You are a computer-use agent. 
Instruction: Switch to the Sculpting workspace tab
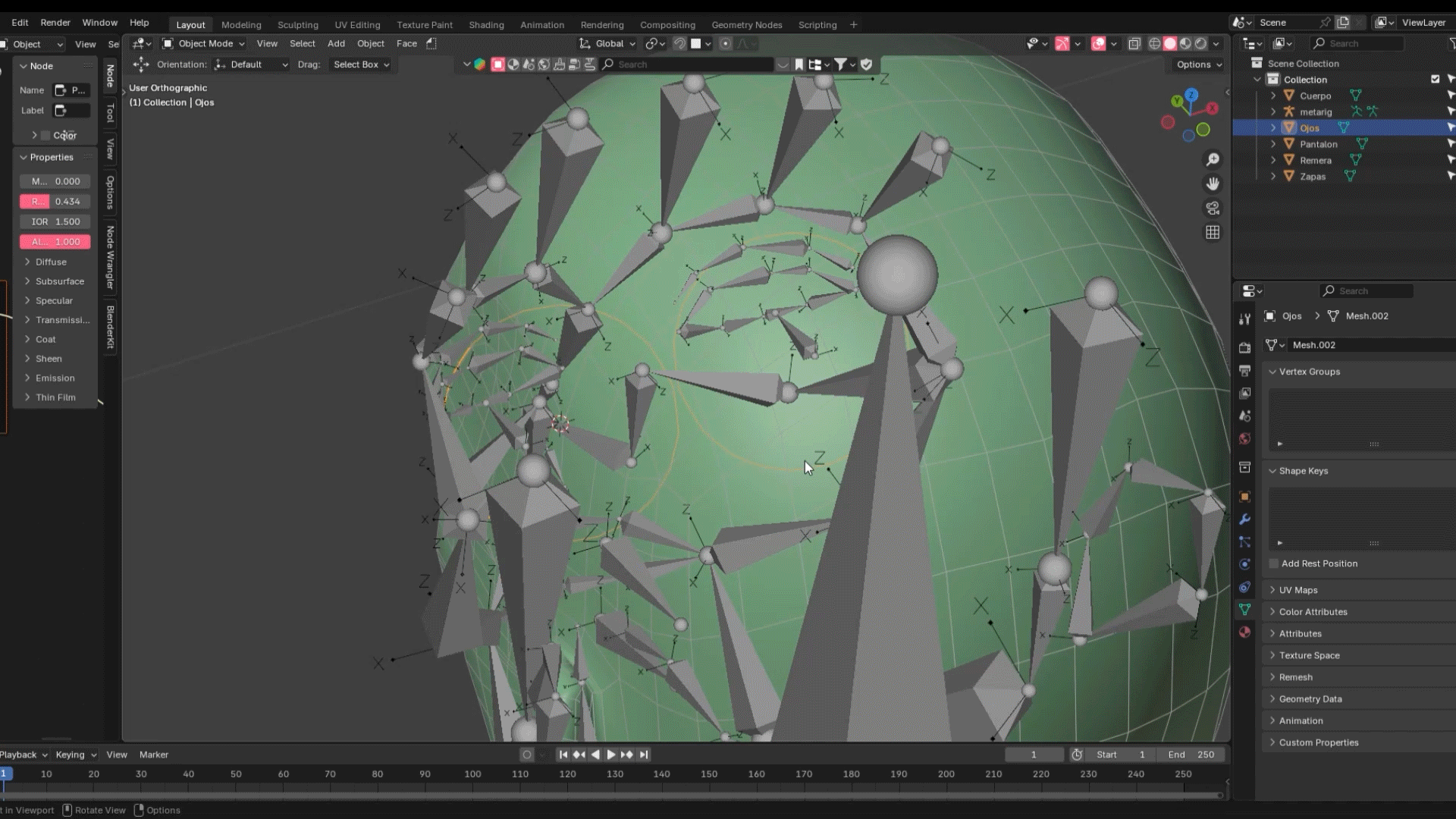(x=297, y=25)
